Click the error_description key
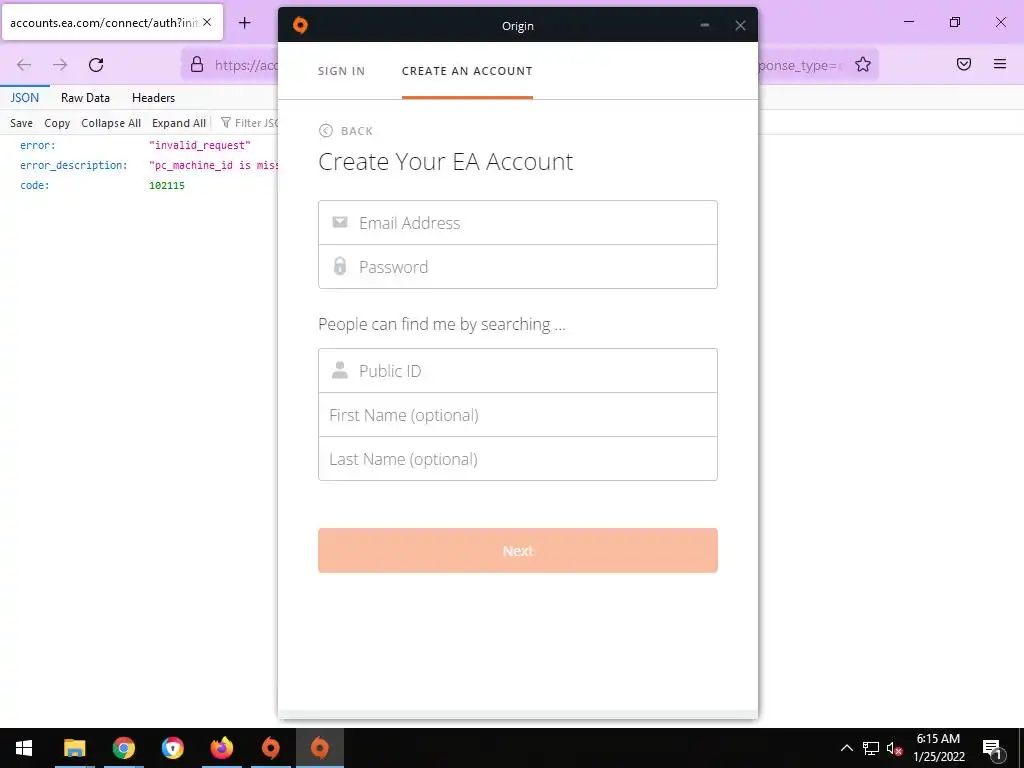This screenshot has width=1024, height=768. click(x=74, y=165)
